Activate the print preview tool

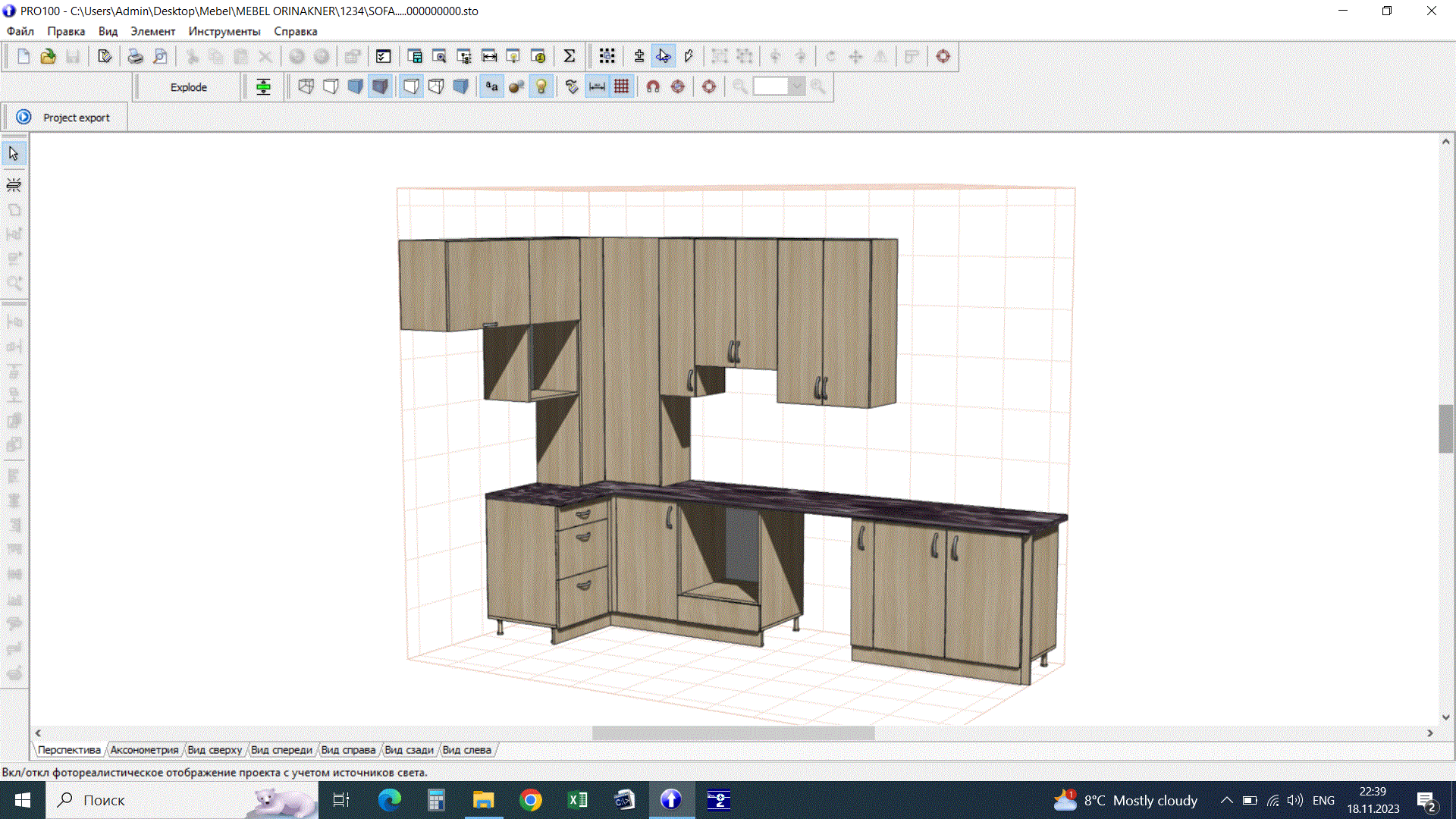tap(160, 56)
